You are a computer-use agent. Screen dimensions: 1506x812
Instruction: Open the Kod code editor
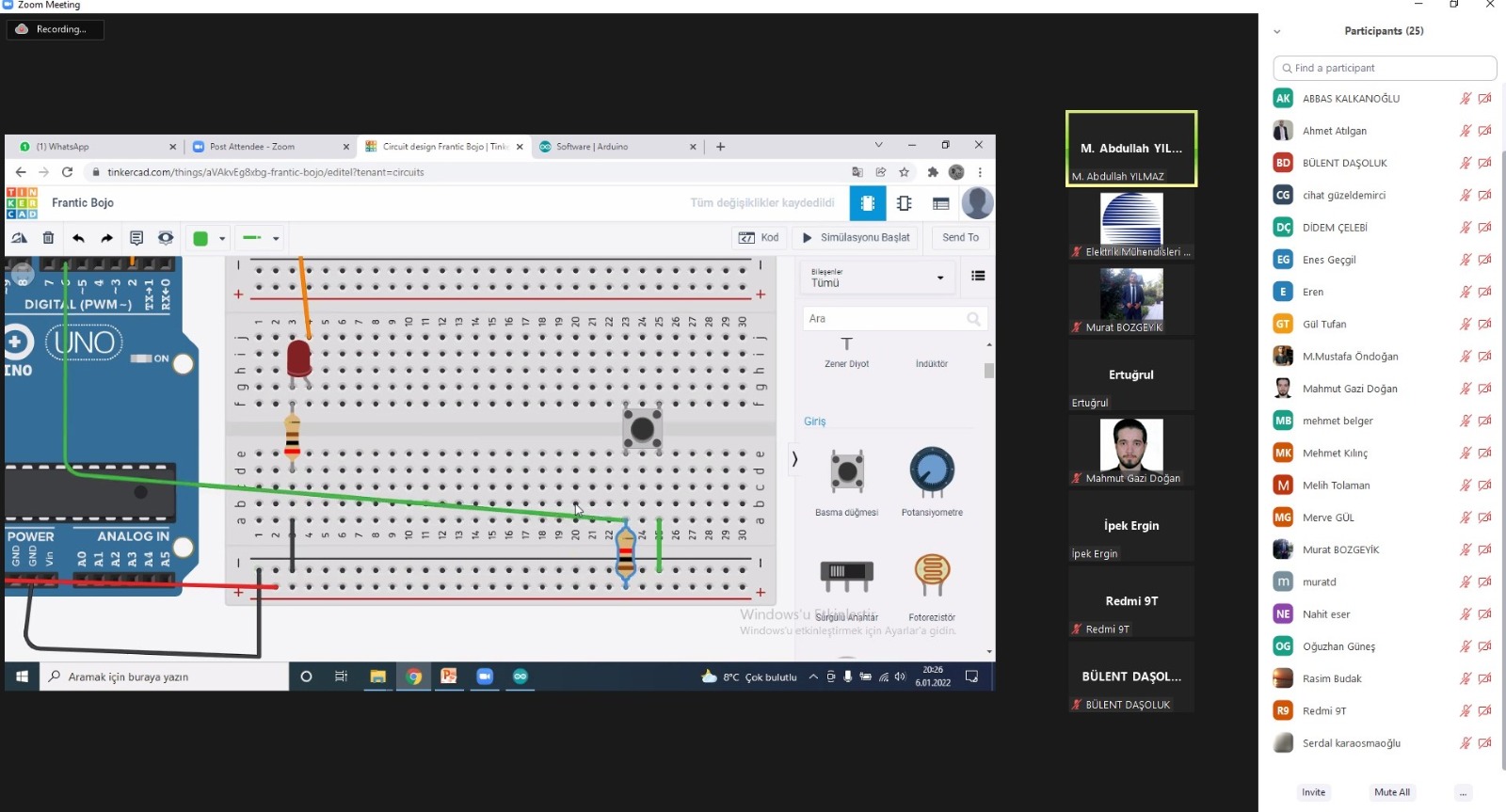click(759, 238)
